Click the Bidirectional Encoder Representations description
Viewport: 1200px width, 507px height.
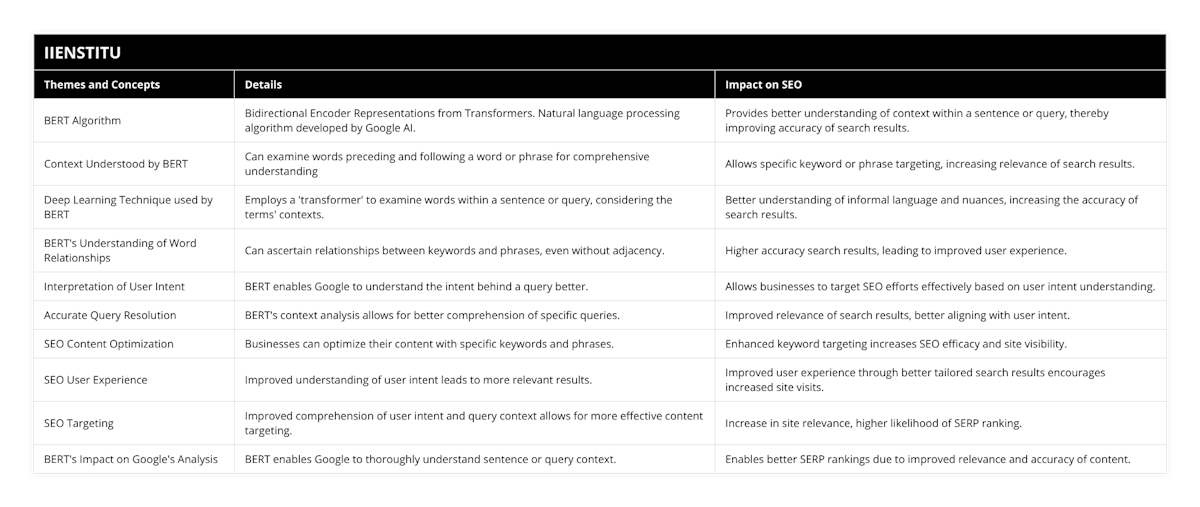[x=462, y=121]
